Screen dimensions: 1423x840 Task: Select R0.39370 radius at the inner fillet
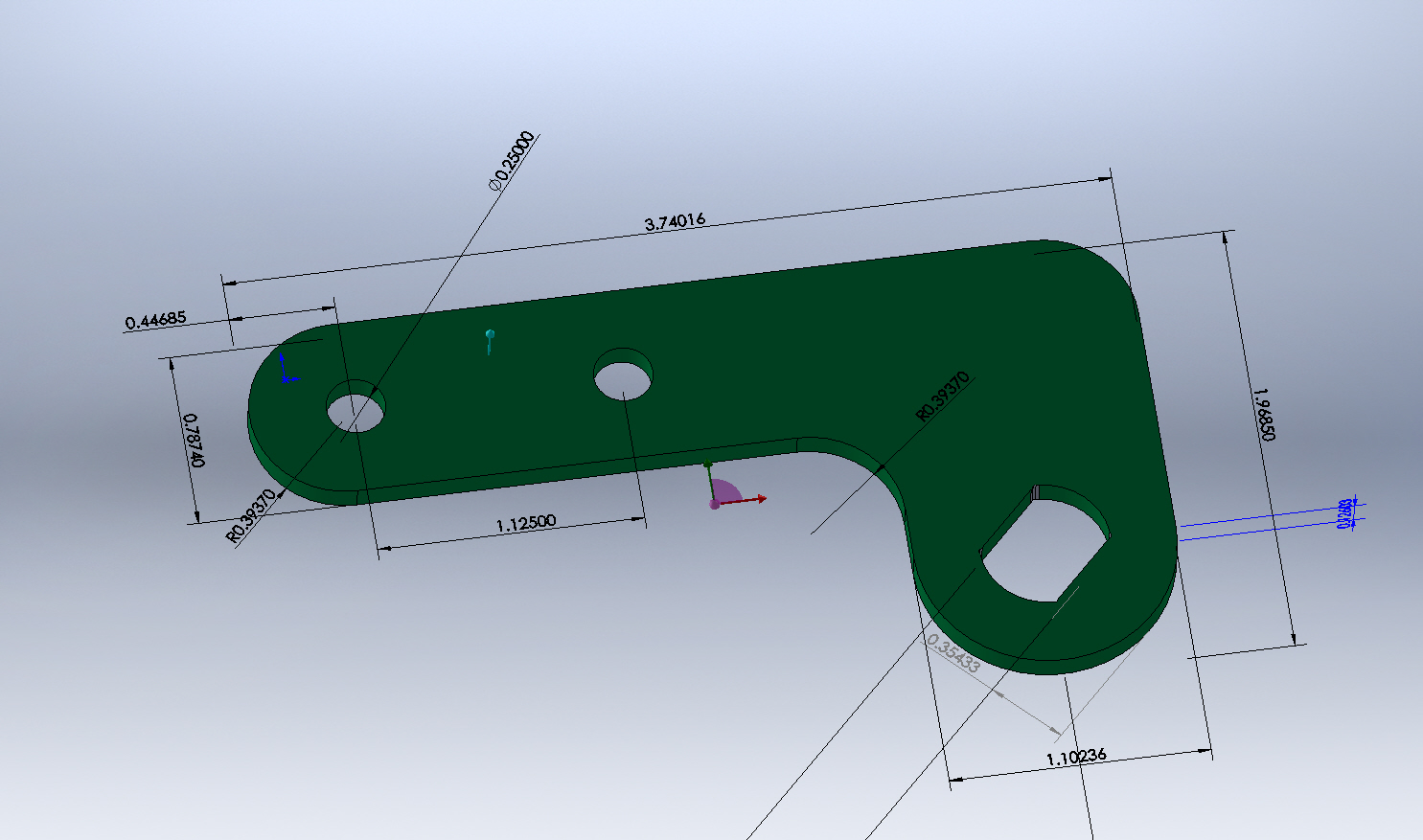click(943, 397)
